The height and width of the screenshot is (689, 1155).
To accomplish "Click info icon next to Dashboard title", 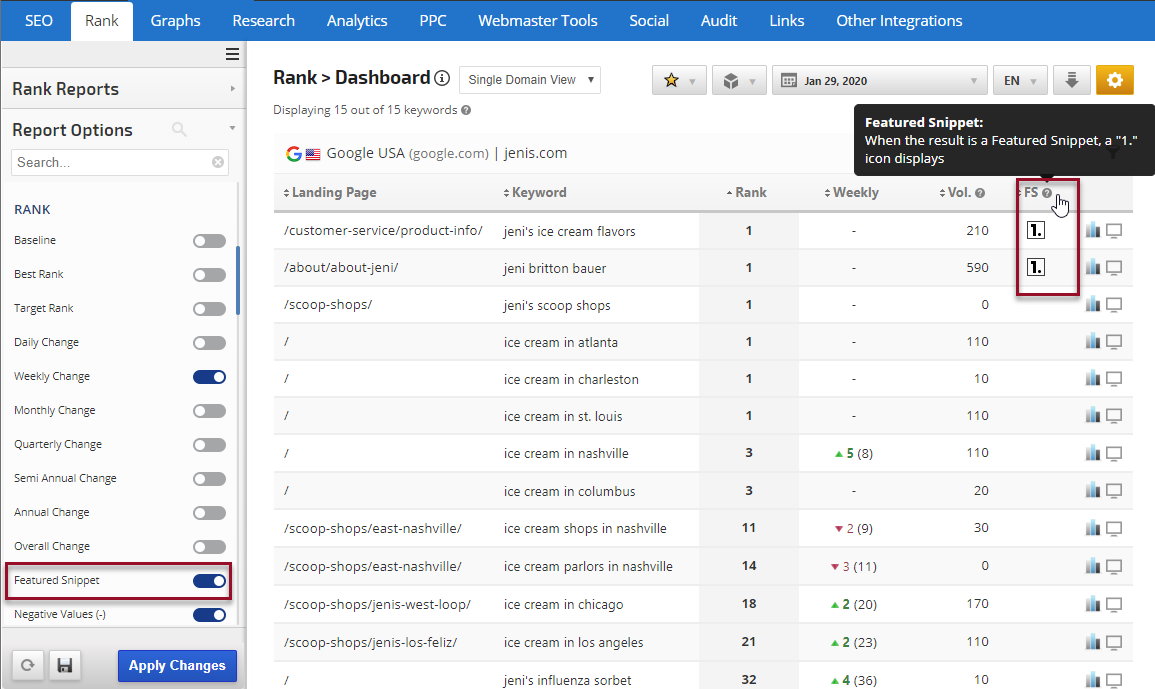I will [x=442, y=78].
